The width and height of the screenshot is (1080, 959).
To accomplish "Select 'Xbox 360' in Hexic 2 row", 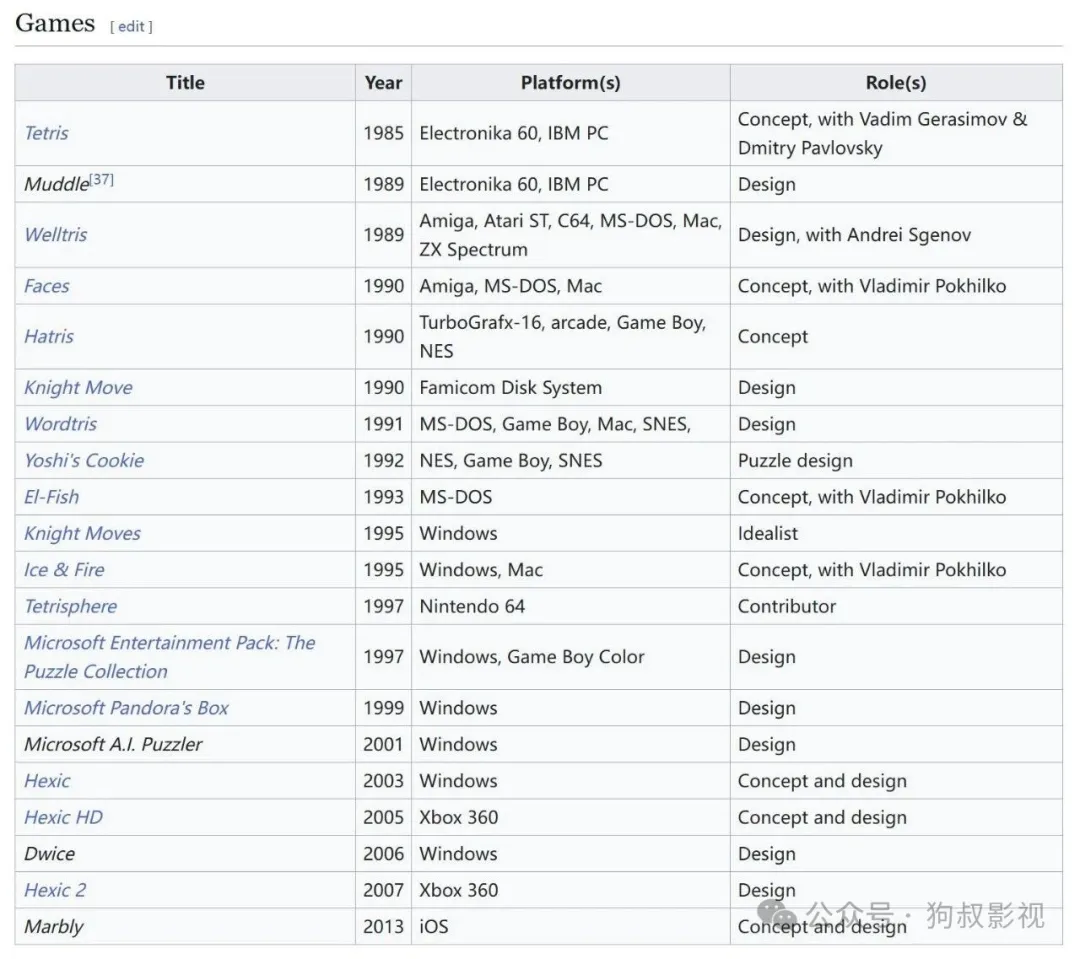I will pyautogui.click(x=459, y=890).
